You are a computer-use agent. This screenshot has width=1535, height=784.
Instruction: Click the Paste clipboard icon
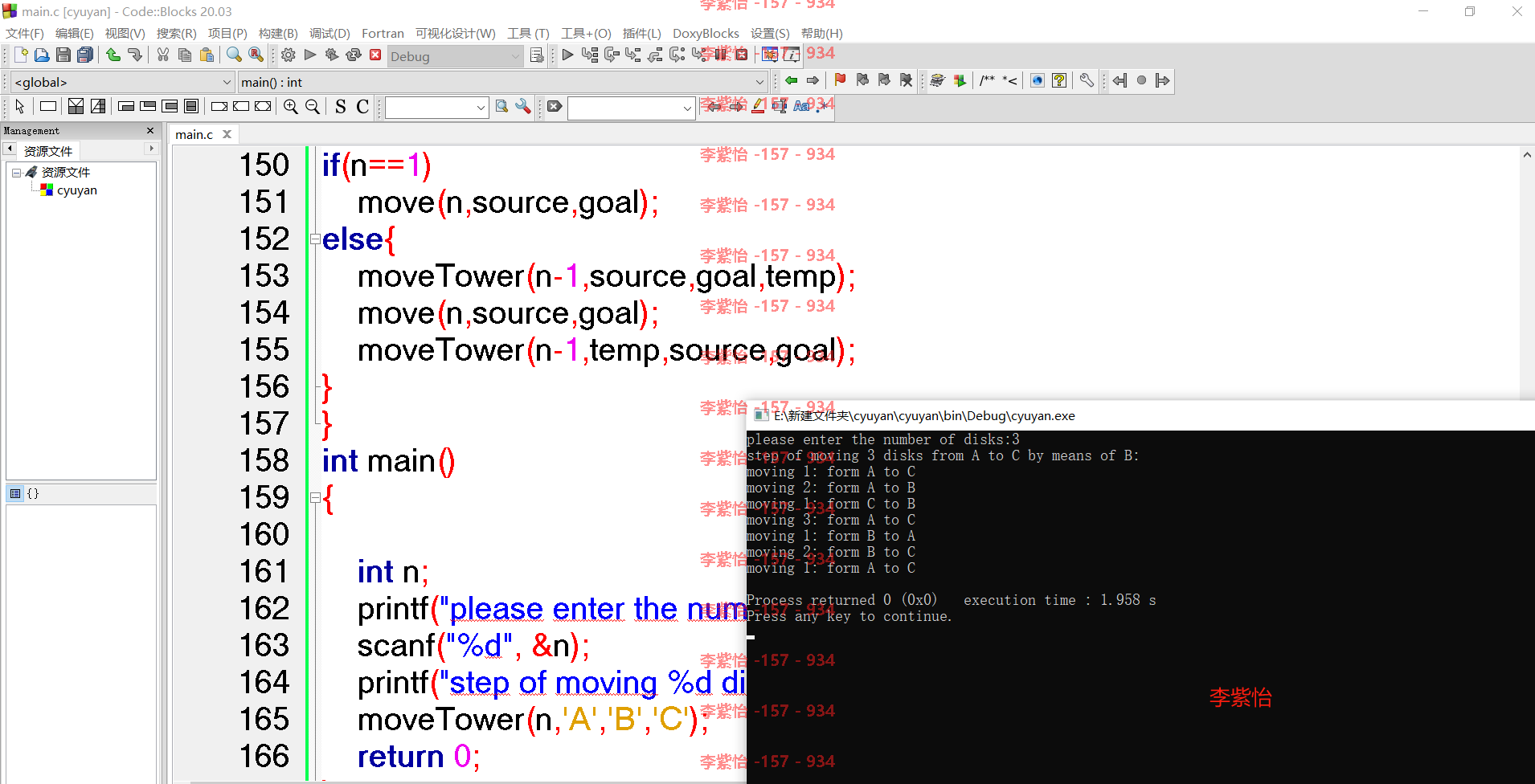pos(207,55)
